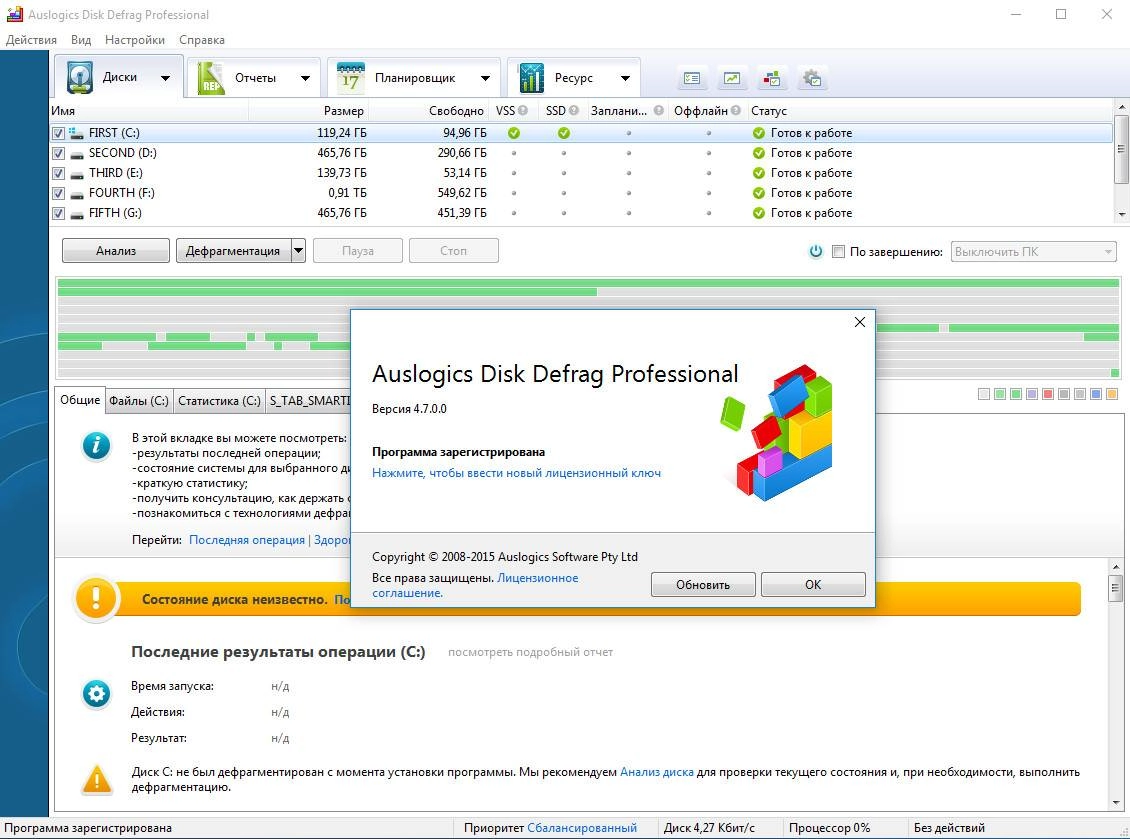
Task: Click the yellow warning triangle icon
Action: coord(97,780)
